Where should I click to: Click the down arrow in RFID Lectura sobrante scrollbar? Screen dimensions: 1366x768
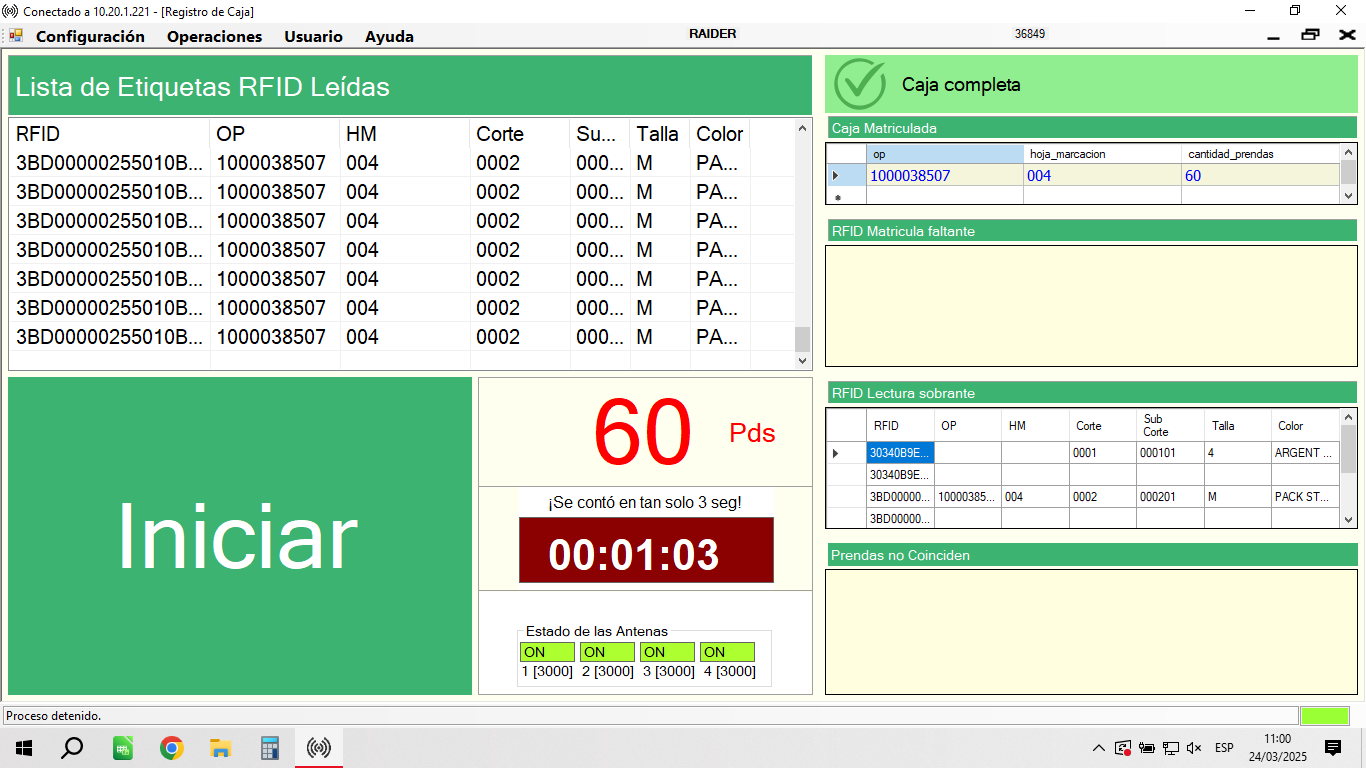pos(1348,520)
